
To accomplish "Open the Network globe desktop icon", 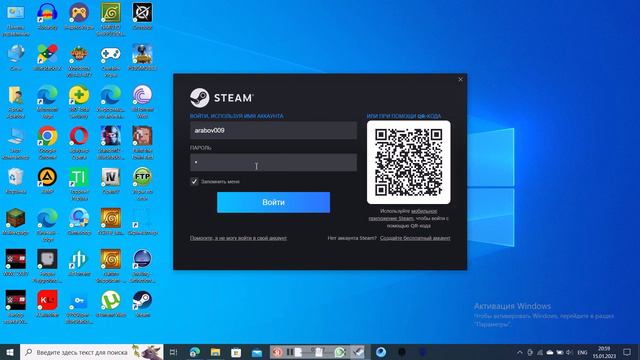I will click(x=16, y=54).
